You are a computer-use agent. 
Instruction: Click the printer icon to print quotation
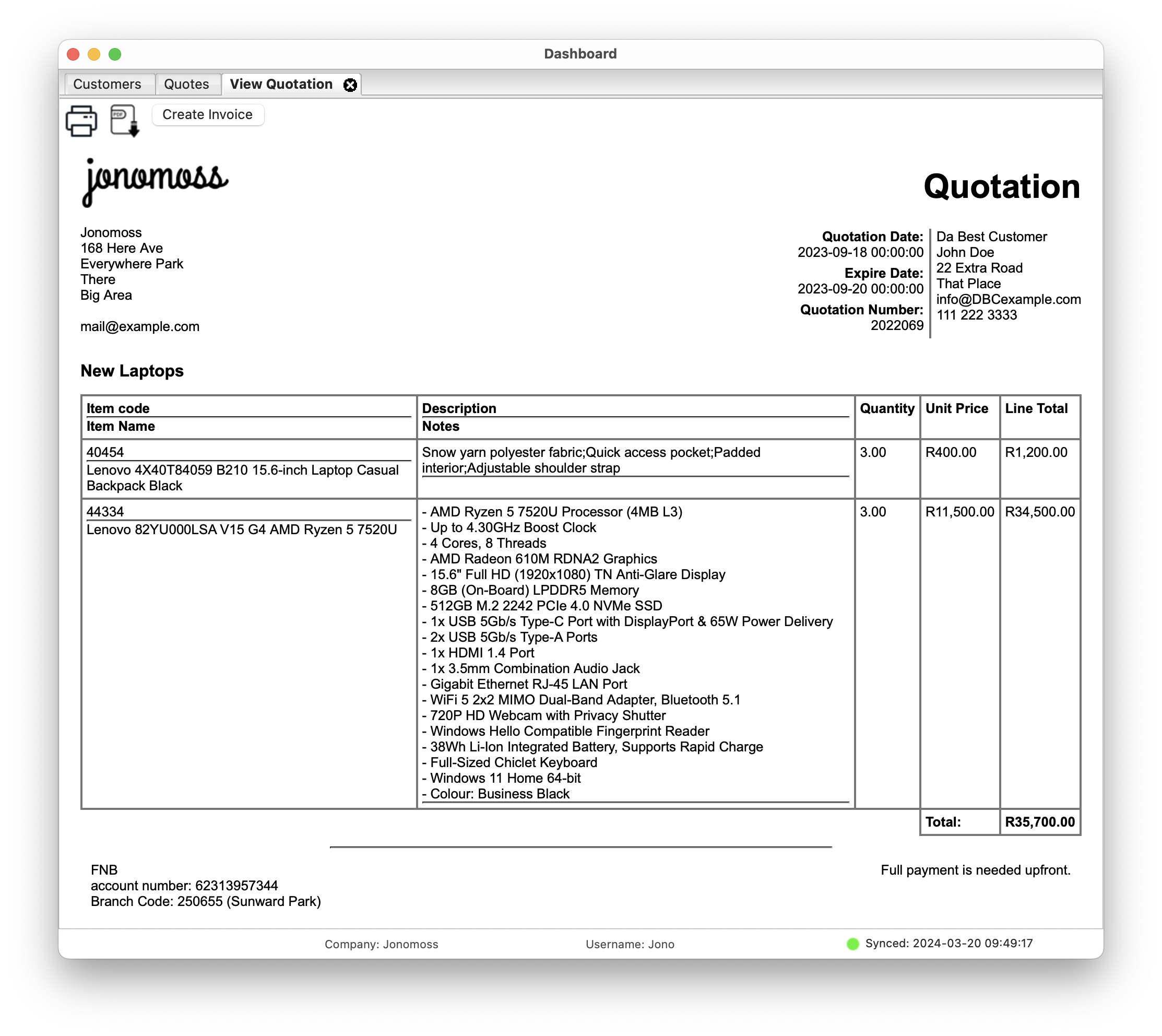pyautogui.click(x=81, y=120)
